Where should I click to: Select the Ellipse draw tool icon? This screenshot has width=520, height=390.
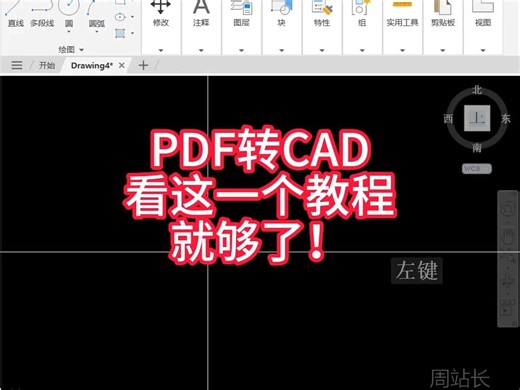pyautogui.click(x=120, y=17)
